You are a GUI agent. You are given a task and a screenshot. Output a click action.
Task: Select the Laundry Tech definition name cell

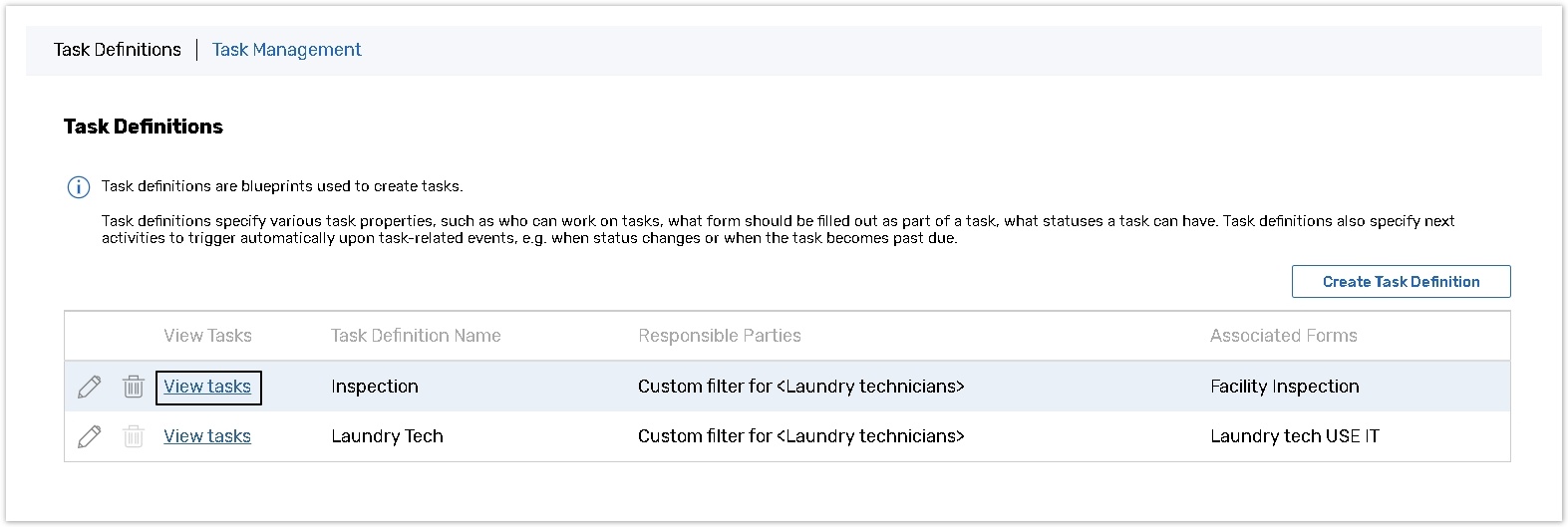click(387, 436)
